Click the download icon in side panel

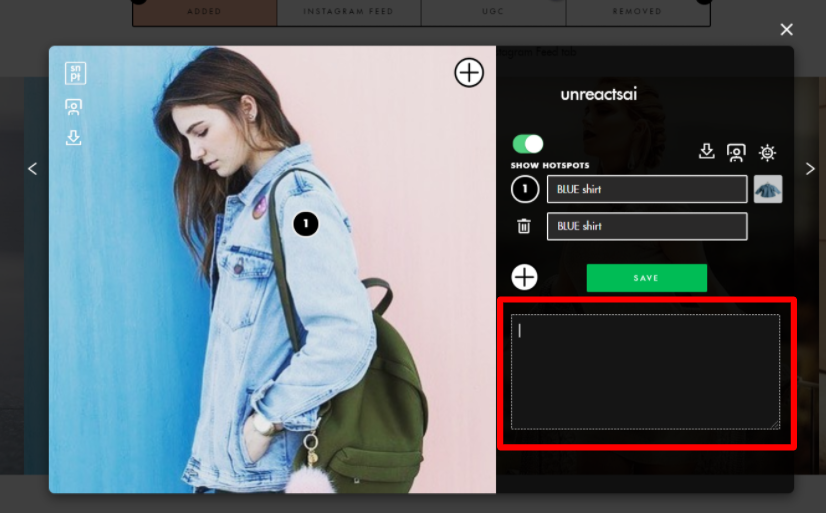(706, 152)
